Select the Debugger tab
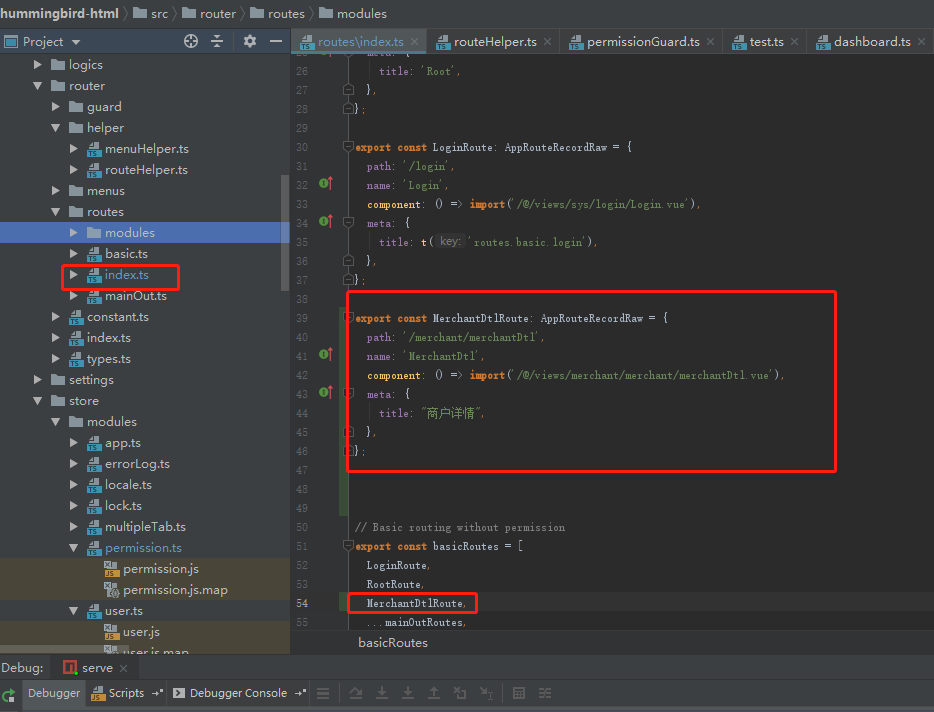The width and height of the screenshot is (934, 712). click(x=54, y=693)
